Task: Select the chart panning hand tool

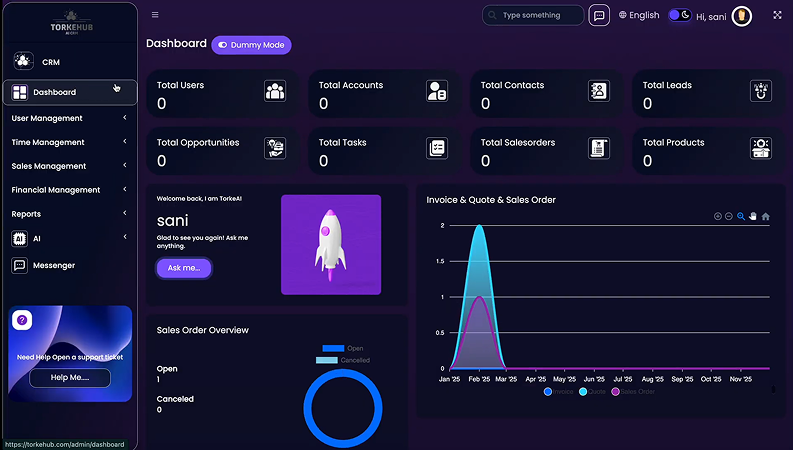Action: 753,216
